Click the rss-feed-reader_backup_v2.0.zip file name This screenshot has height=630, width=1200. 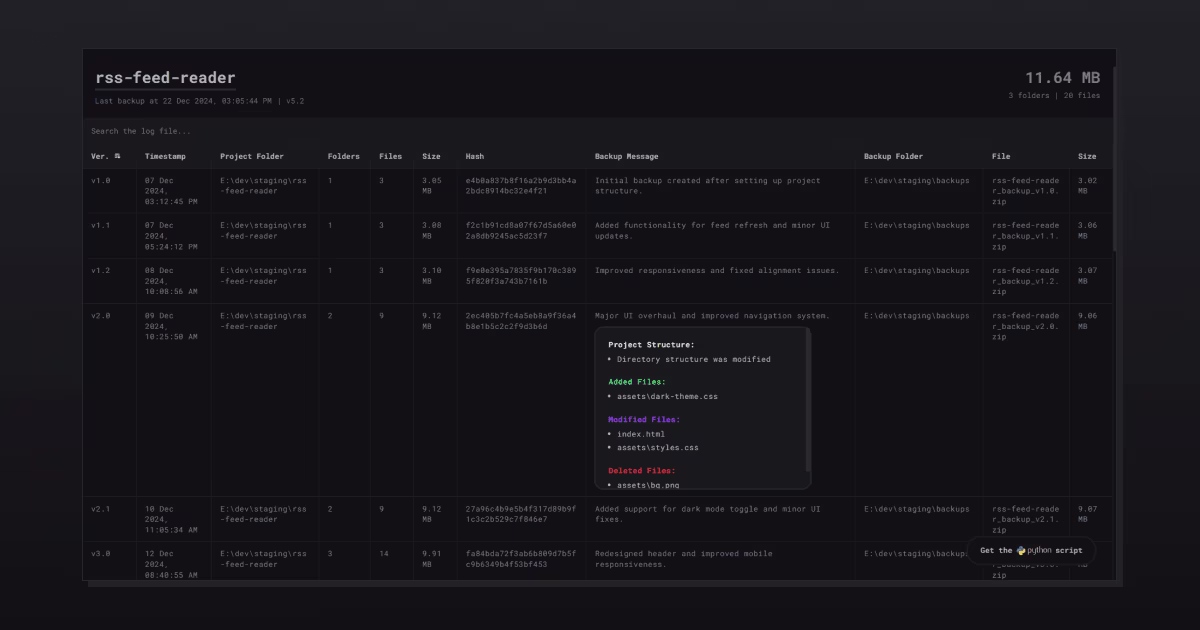coord(1025,326)
